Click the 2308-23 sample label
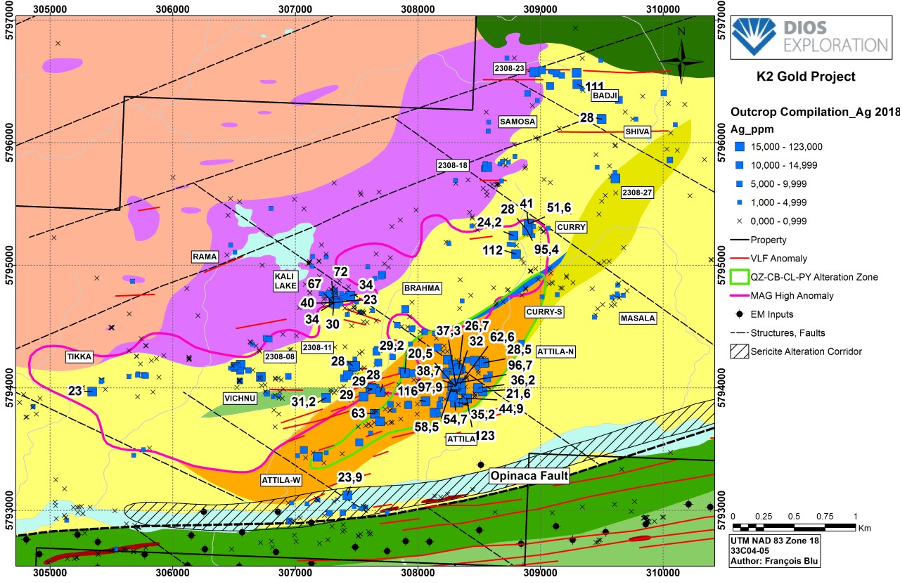The height and width of the screenshot is (583, 902). pyautogui.click(x=508, y=67)
